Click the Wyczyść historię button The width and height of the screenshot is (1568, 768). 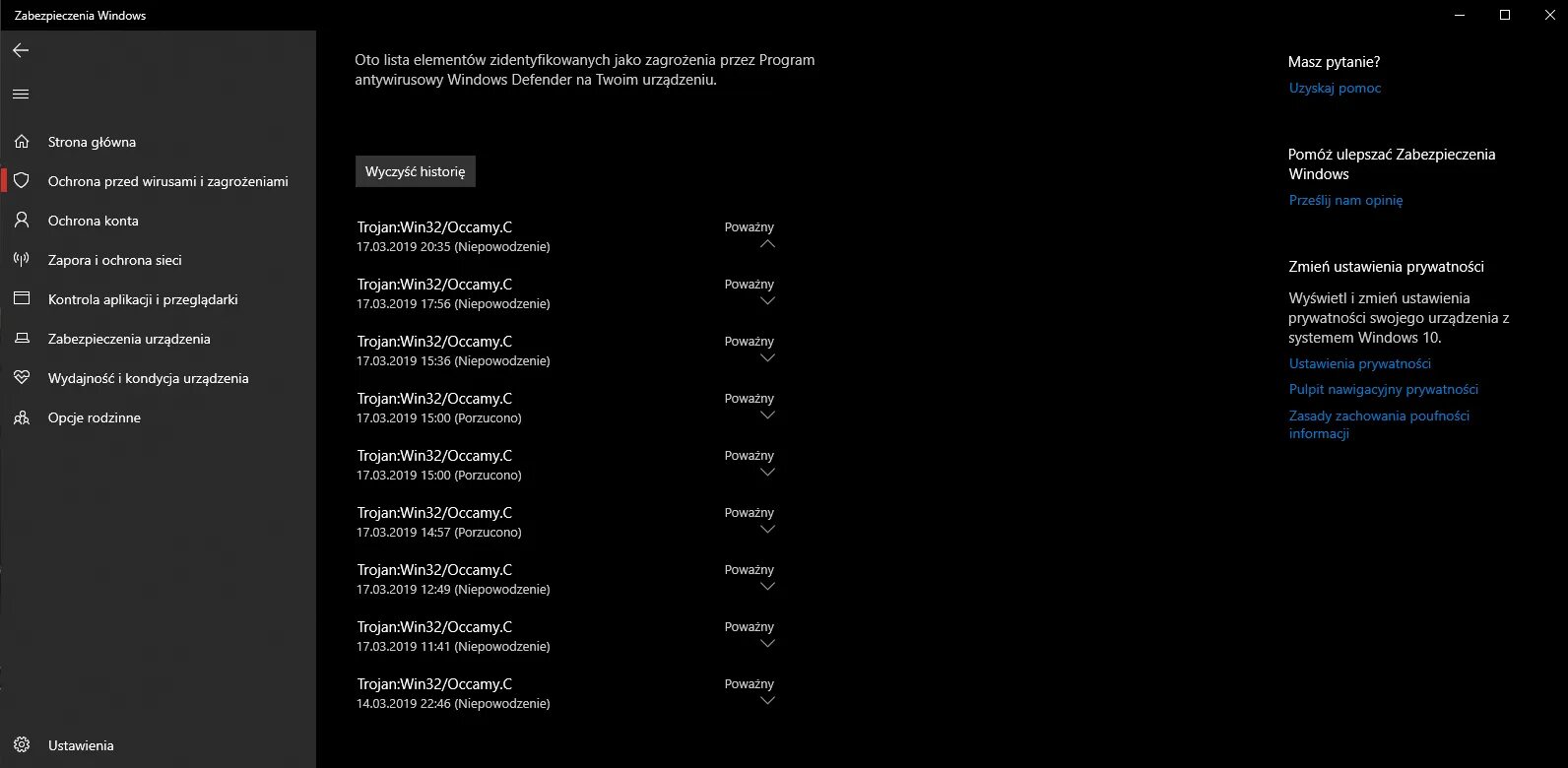pyautogui.click(x=416, y=171)
